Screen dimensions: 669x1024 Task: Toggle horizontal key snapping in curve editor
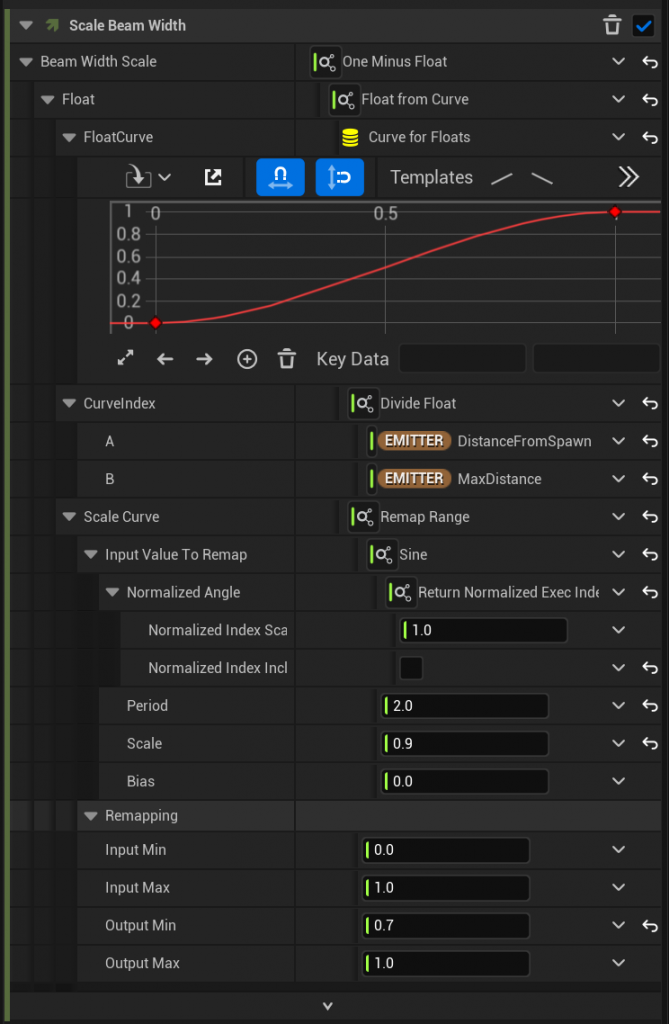(280, 177)
